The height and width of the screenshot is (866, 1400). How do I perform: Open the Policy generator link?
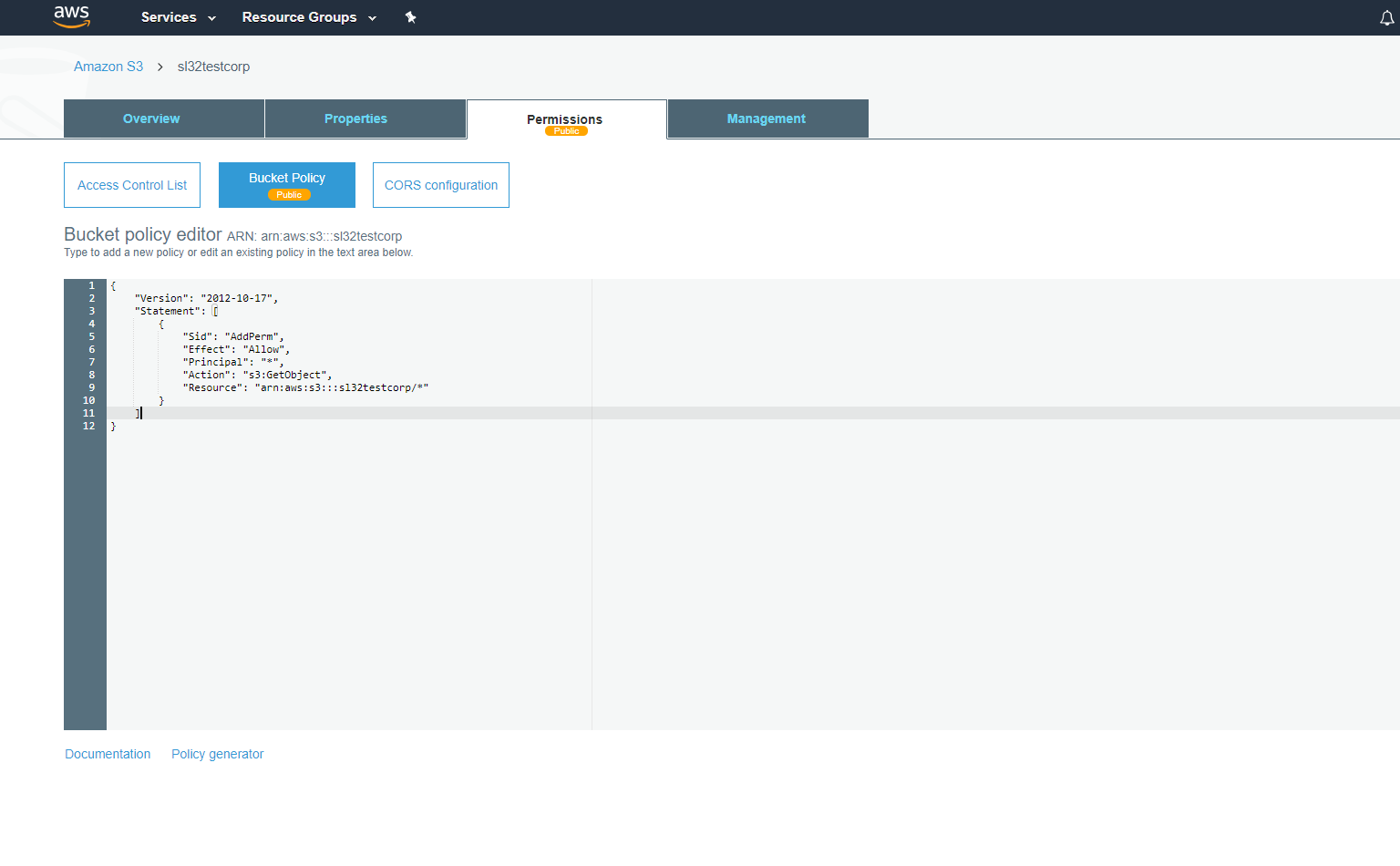pos(218,754)
